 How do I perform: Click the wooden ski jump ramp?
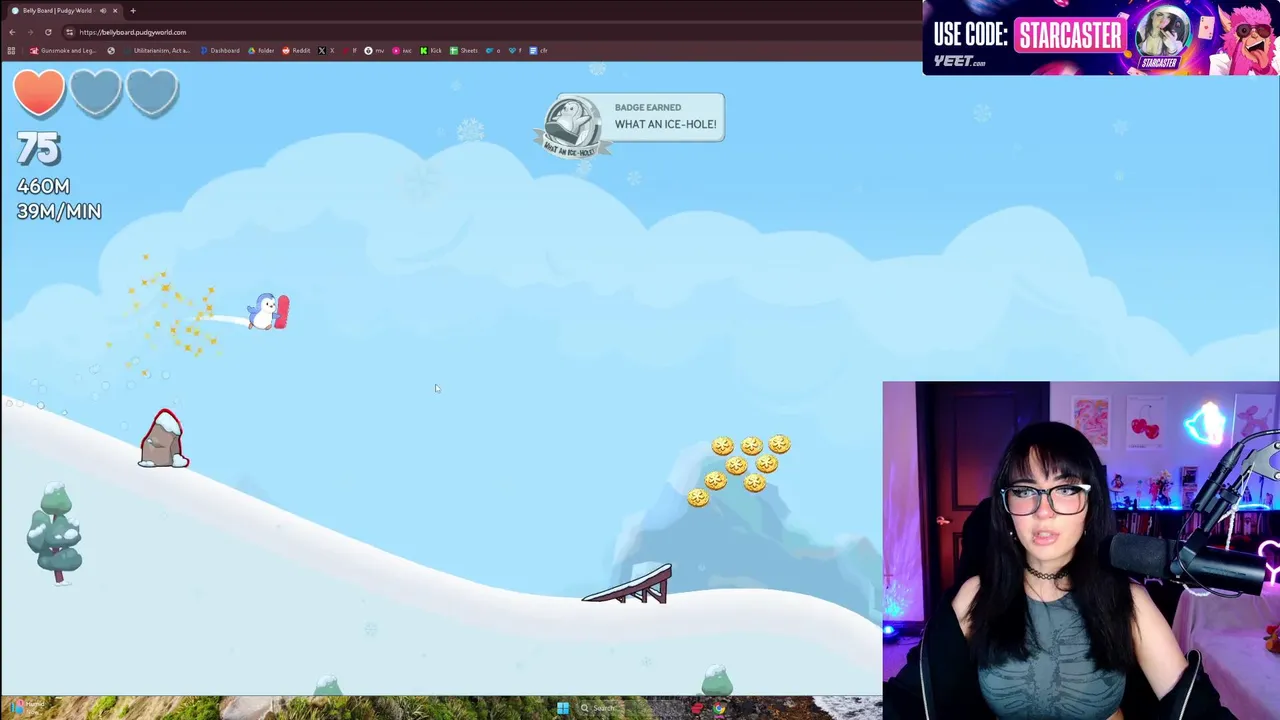coord(627,584)
